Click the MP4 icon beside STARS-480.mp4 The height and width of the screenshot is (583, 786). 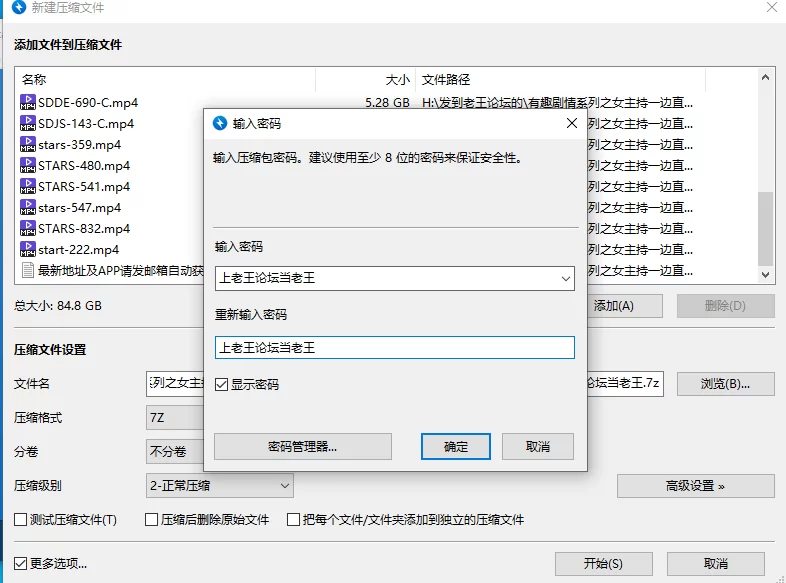click(28, 165)
